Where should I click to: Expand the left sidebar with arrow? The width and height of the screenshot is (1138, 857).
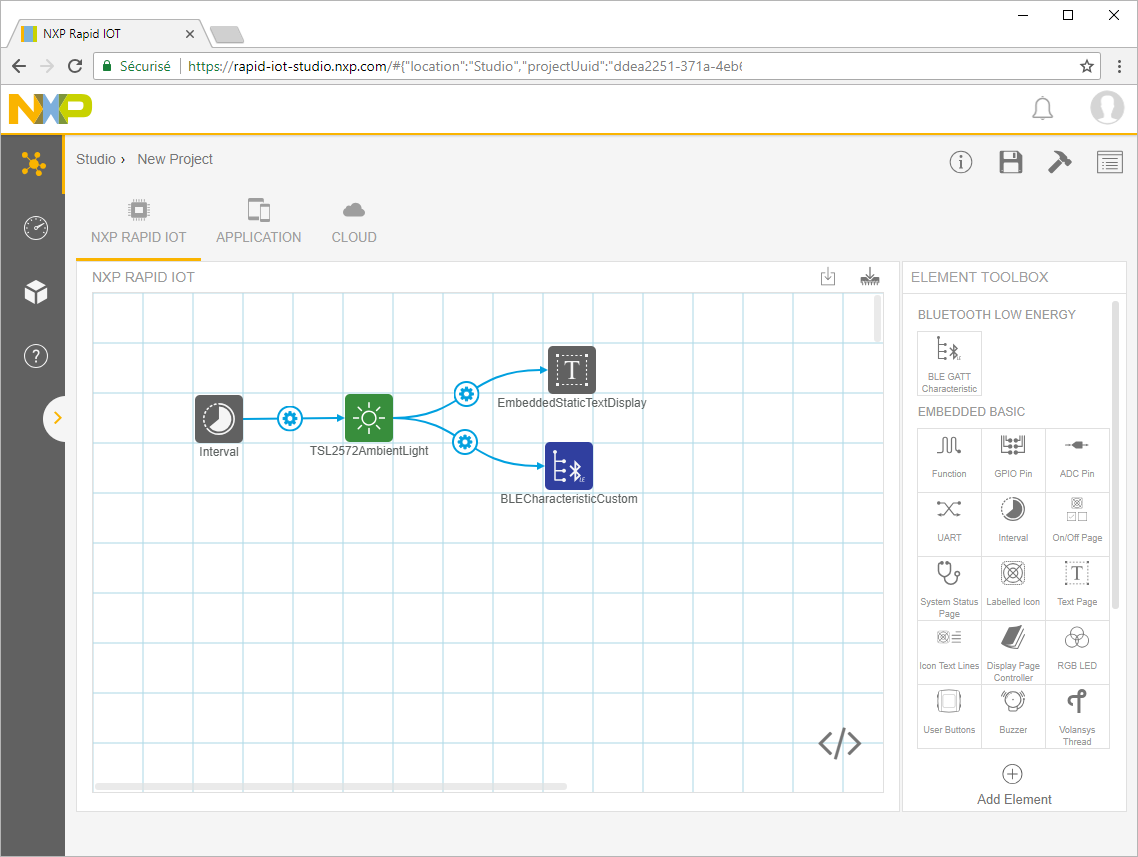coord(57,418)
